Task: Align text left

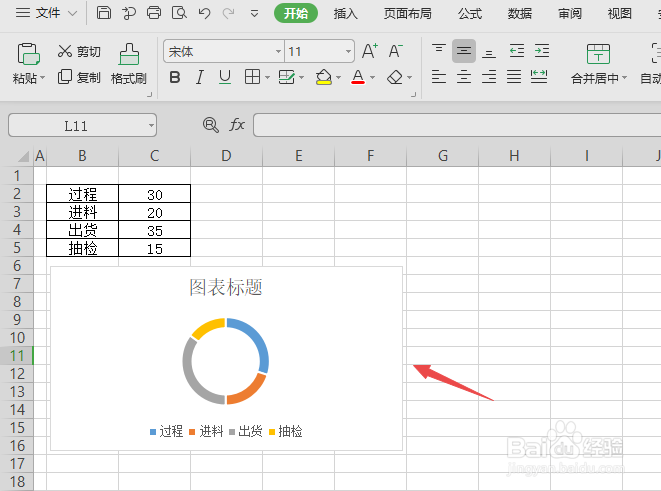Action: point(439,77)
